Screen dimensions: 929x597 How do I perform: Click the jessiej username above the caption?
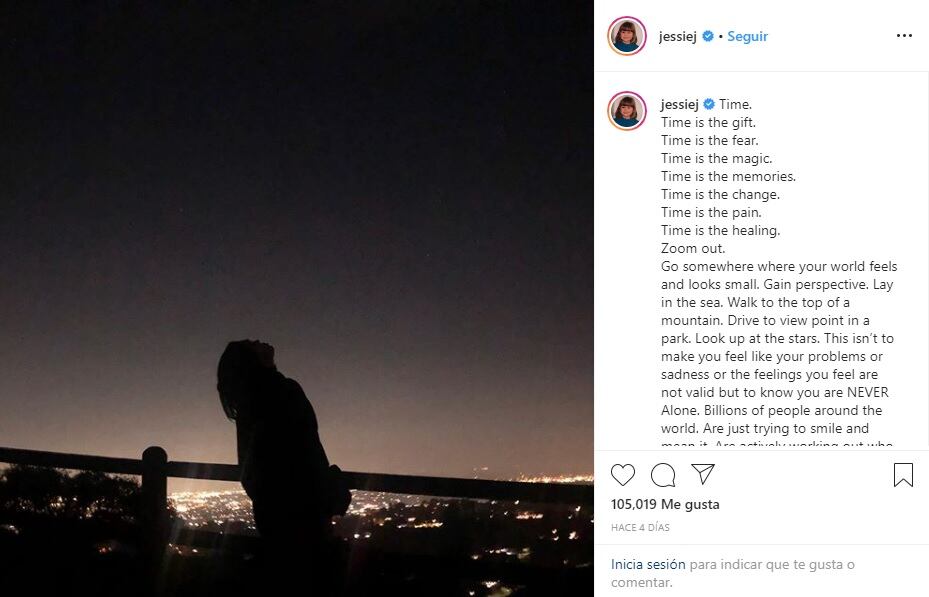[680, 103]
